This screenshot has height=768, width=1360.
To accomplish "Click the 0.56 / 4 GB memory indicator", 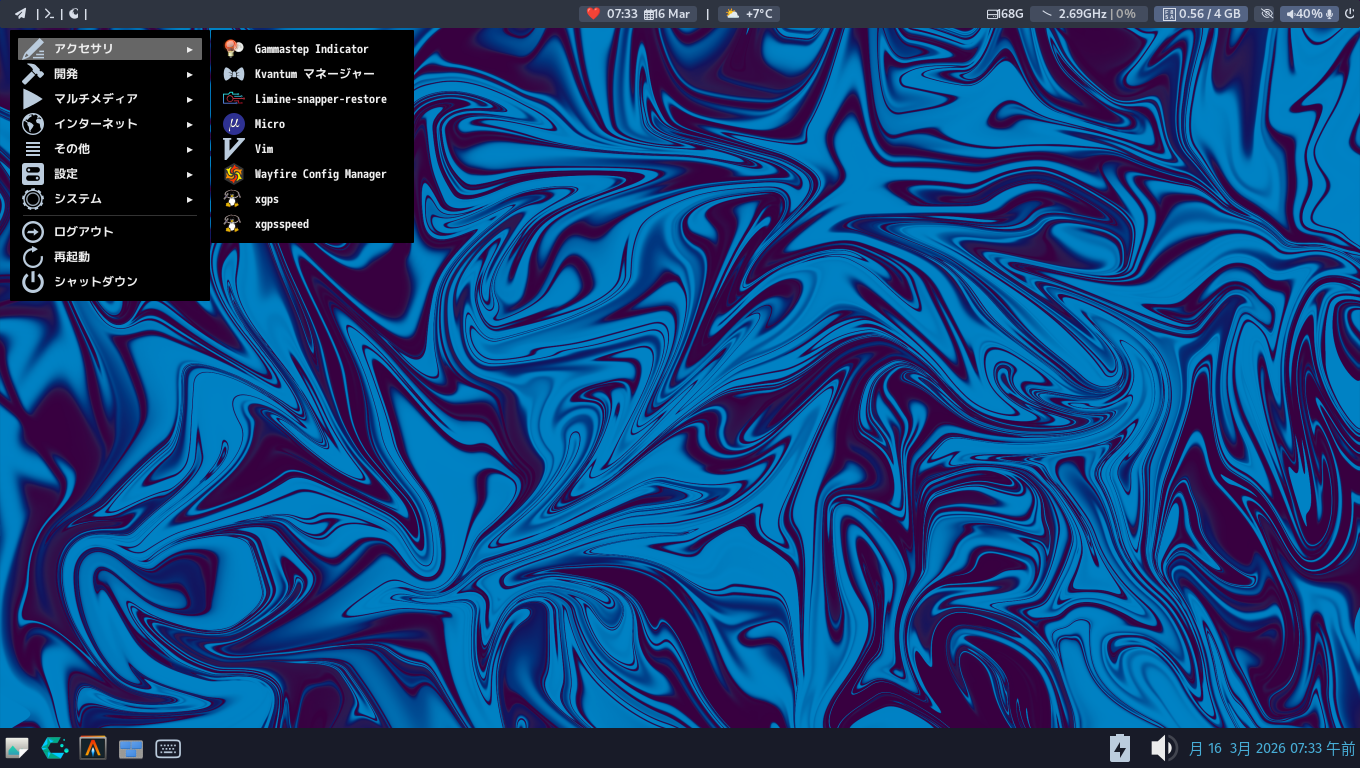I will click(x=1200, y=14).
